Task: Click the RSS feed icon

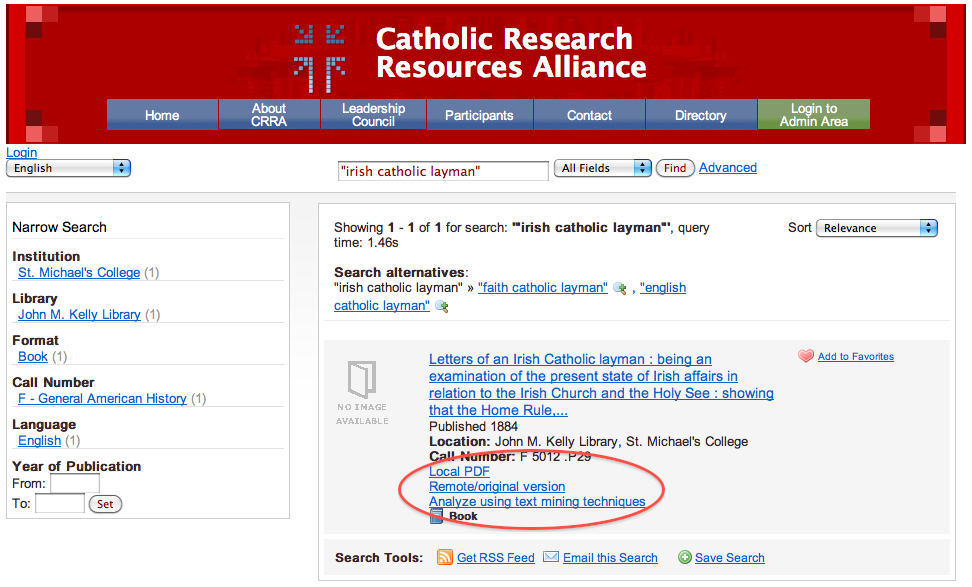Action: (445, 557)
